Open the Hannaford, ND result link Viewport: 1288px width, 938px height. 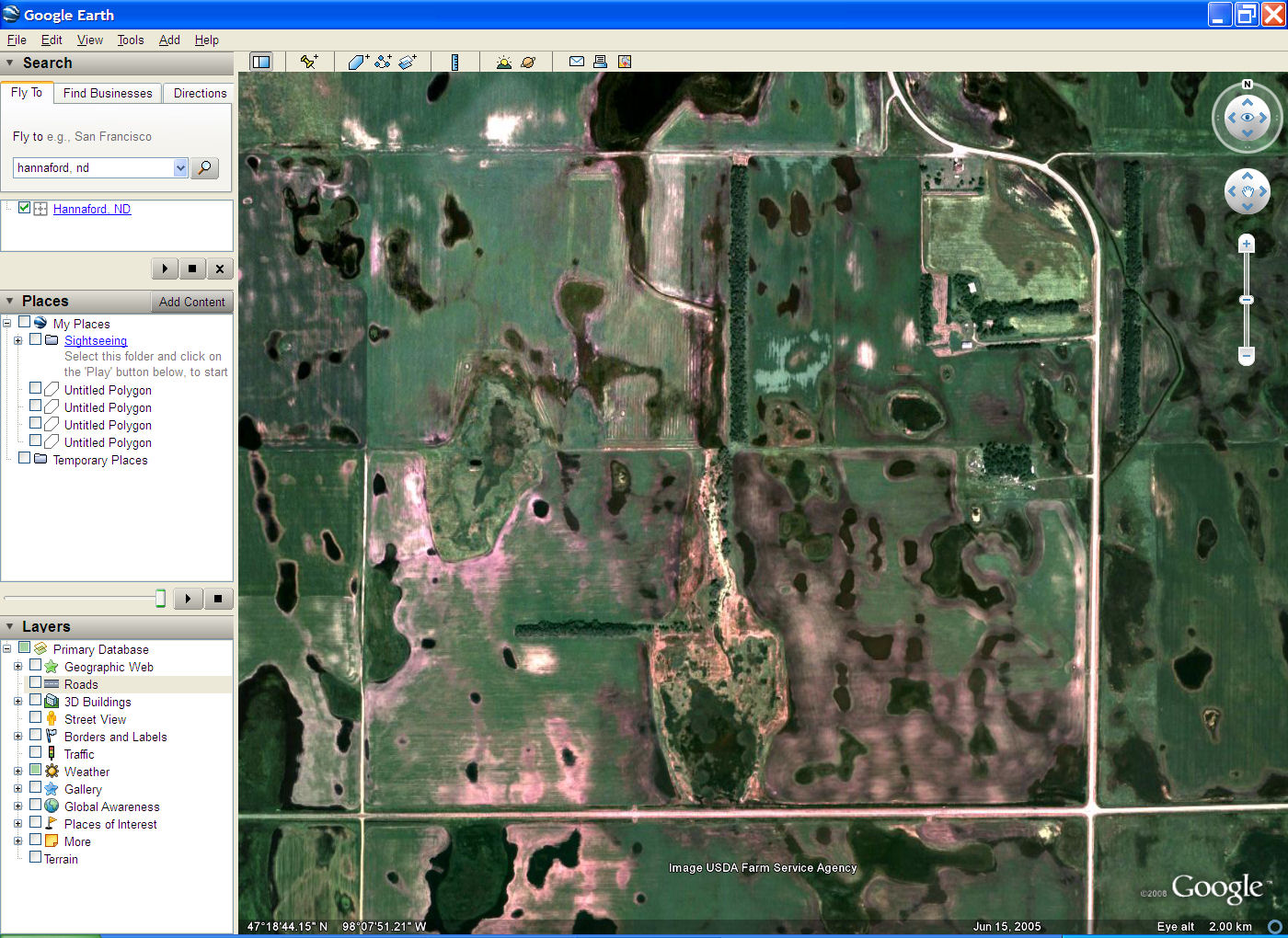(x=92, y=209)
